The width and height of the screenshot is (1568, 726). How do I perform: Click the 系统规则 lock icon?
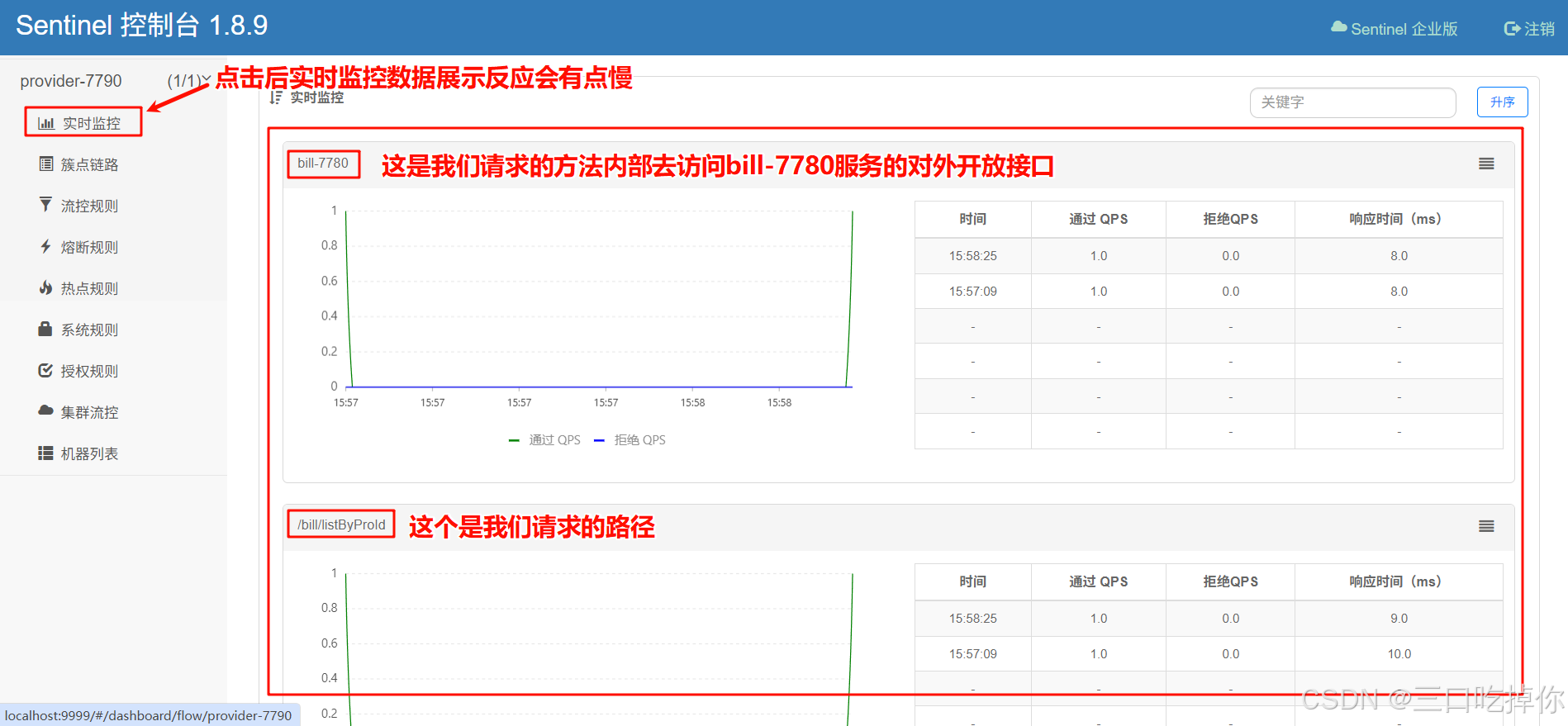point(45,329)
